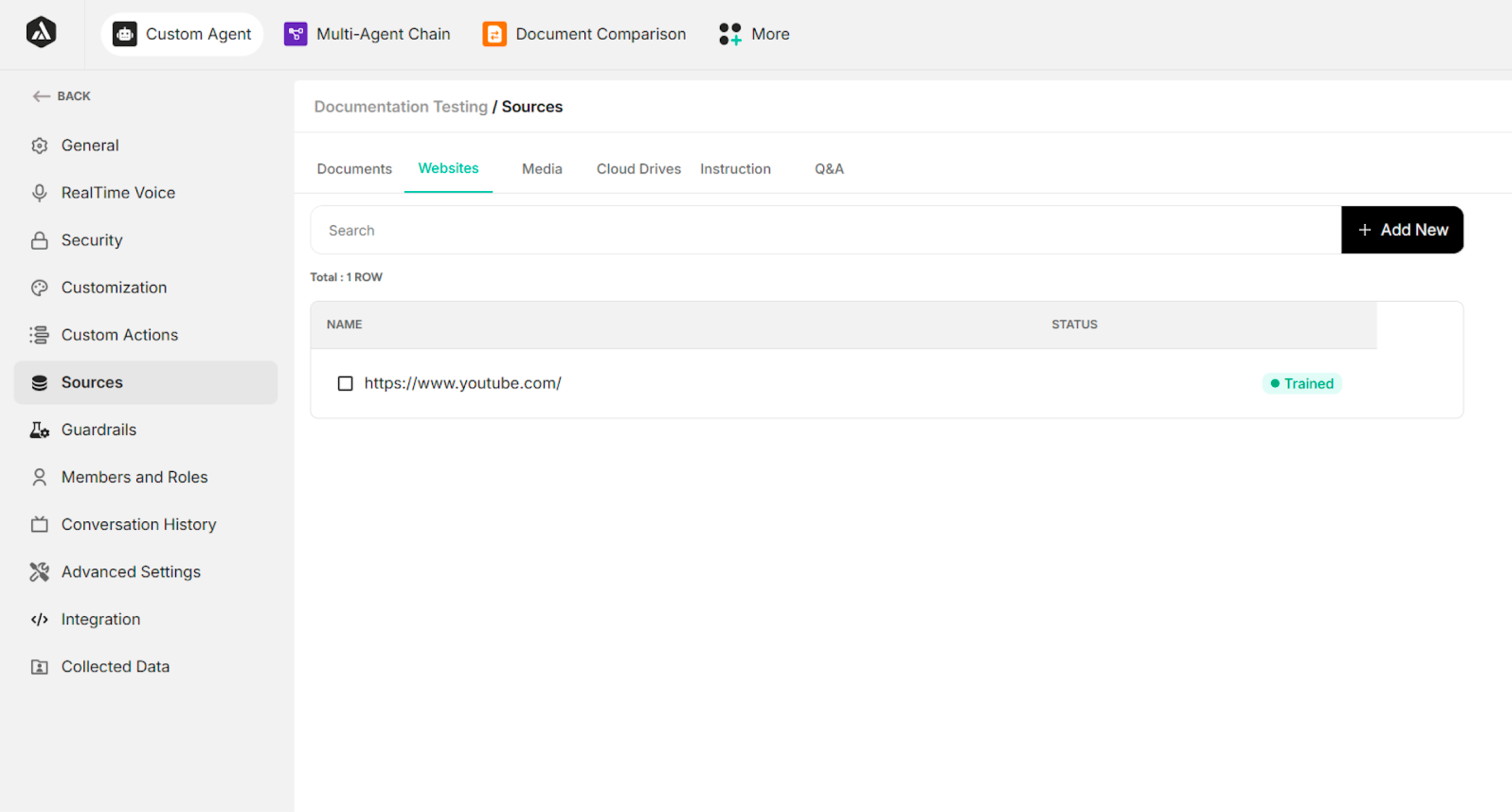Click the Guardrails flask icon
This screenshot has width=1512, height=812.
(x=39, y=430)
